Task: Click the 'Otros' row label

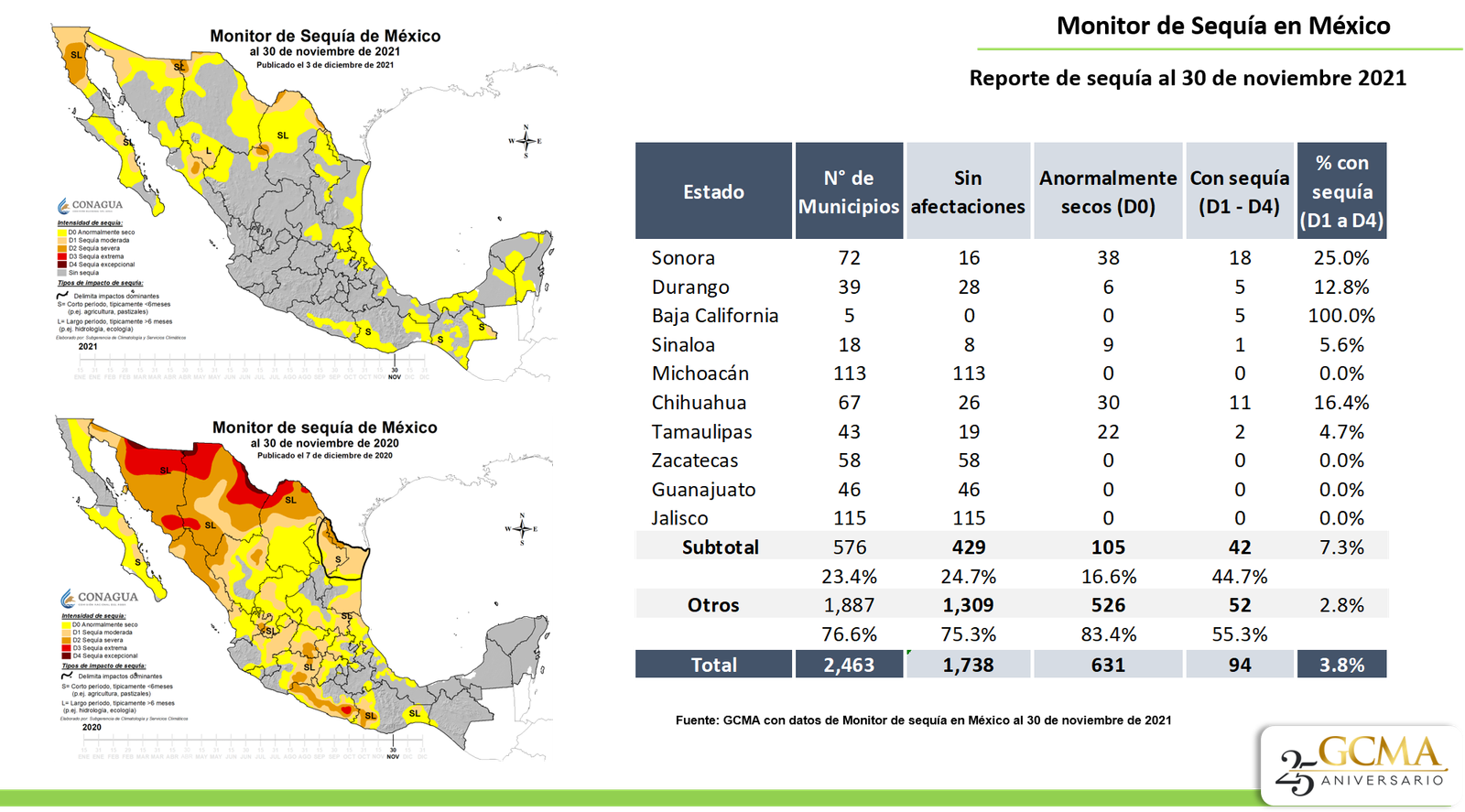Action: [713, 605]
